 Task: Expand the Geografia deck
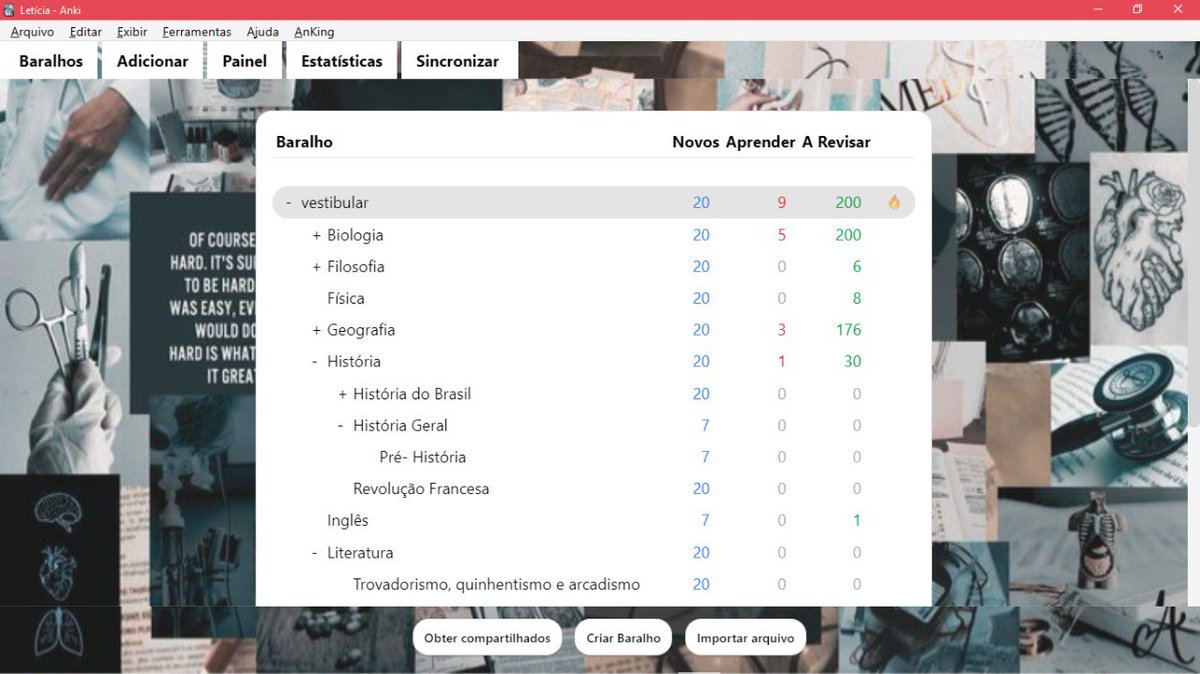(x=316, y=330)
